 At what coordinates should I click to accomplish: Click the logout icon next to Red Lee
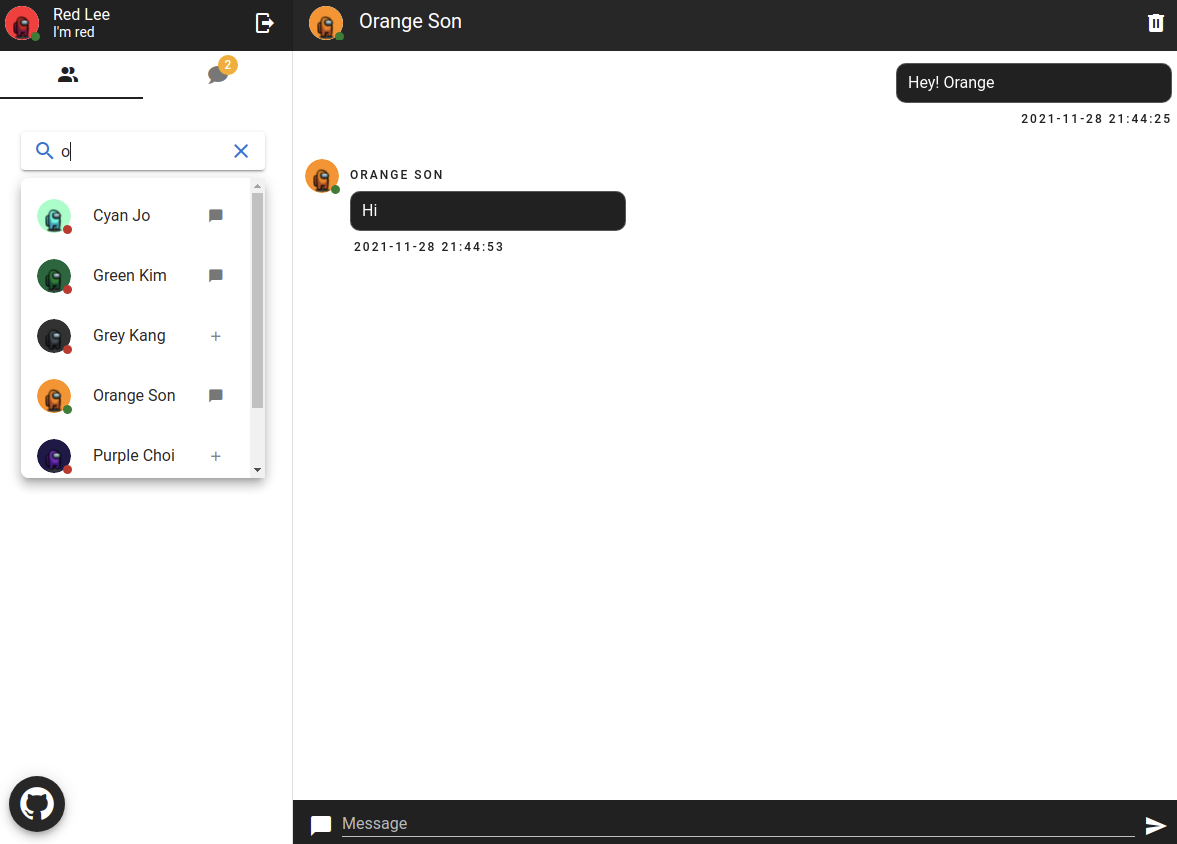coord(264,23)
